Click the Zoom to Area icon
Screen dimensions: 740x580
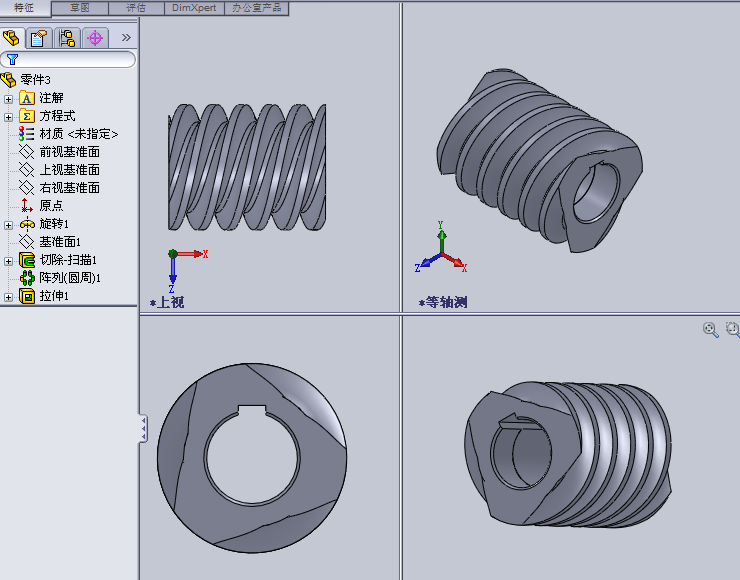732,329
